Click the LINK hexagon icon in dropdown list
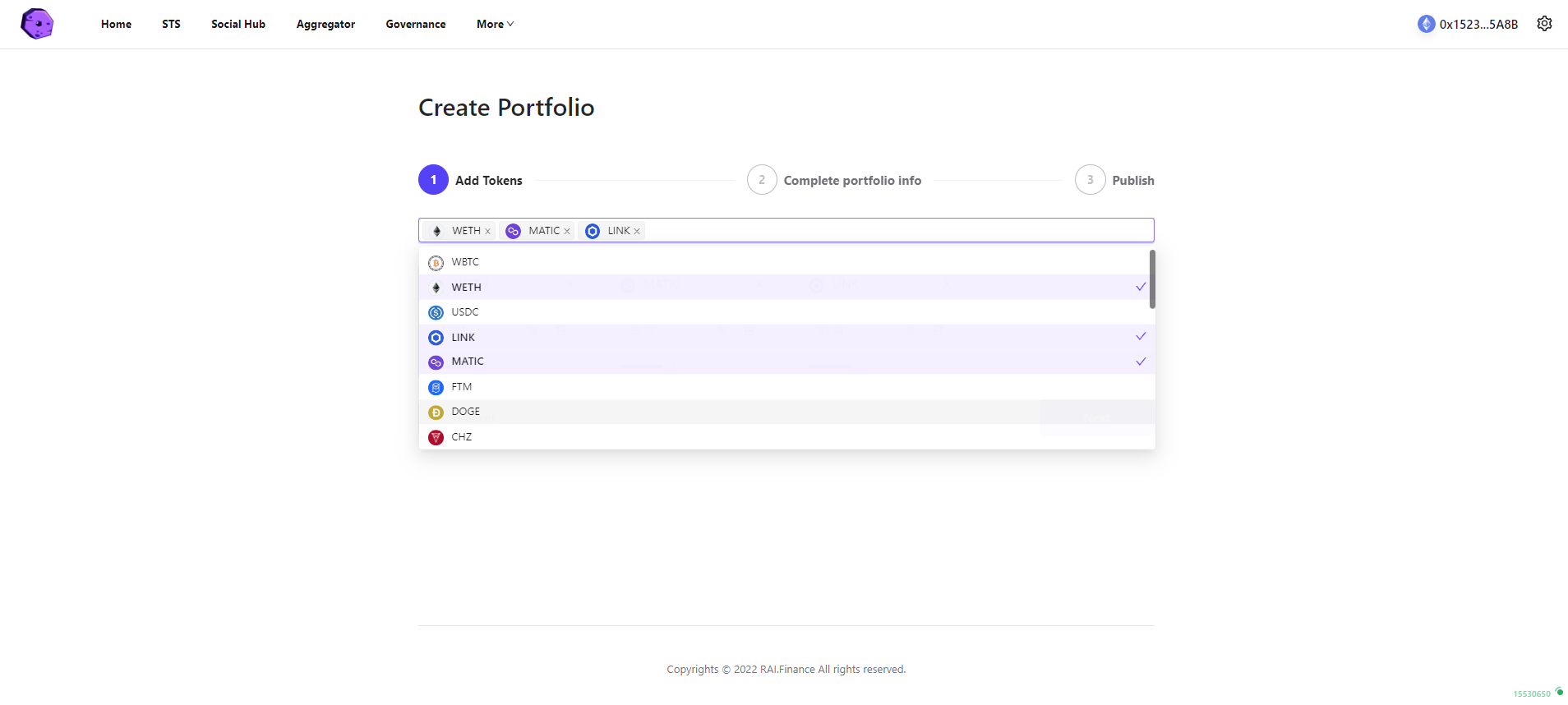The image size is (1568, 705). tap(436, 338)
